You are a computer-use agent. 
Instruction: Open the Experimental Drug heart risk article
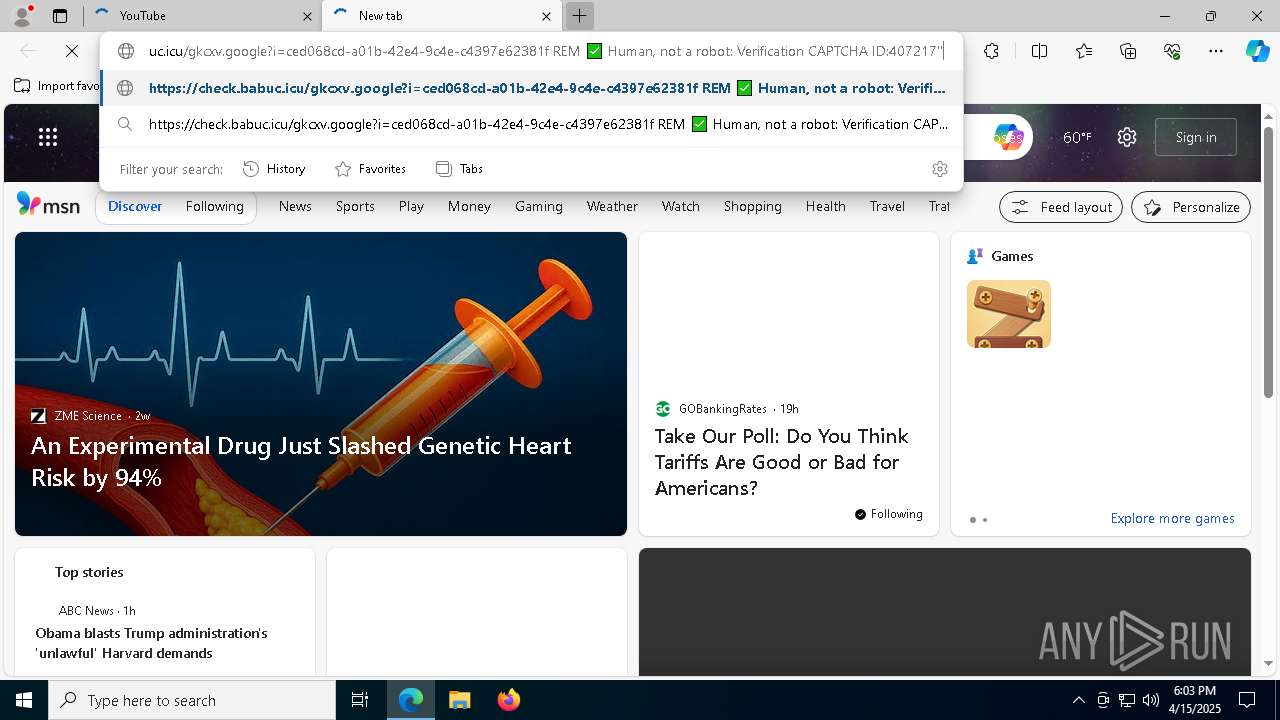[301, 461]
